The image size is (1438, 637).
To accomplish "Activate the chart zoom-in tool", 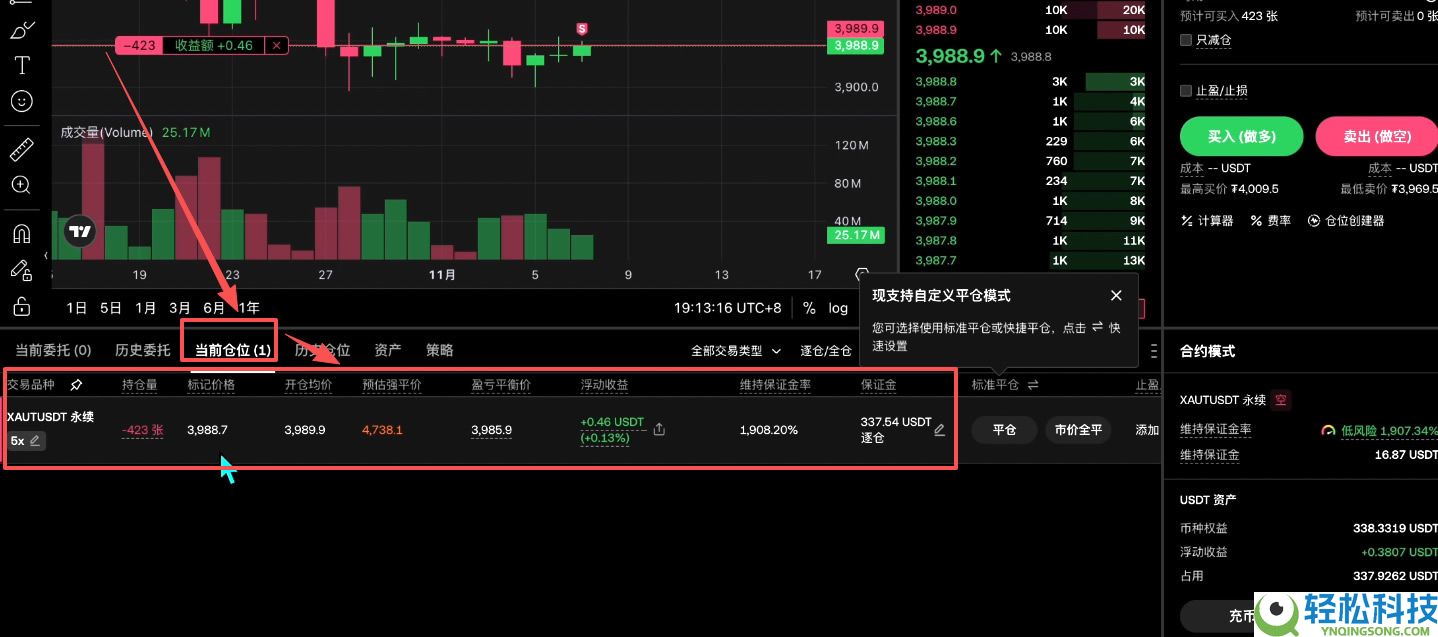I will pyautogui.click(x=22, y=185).
